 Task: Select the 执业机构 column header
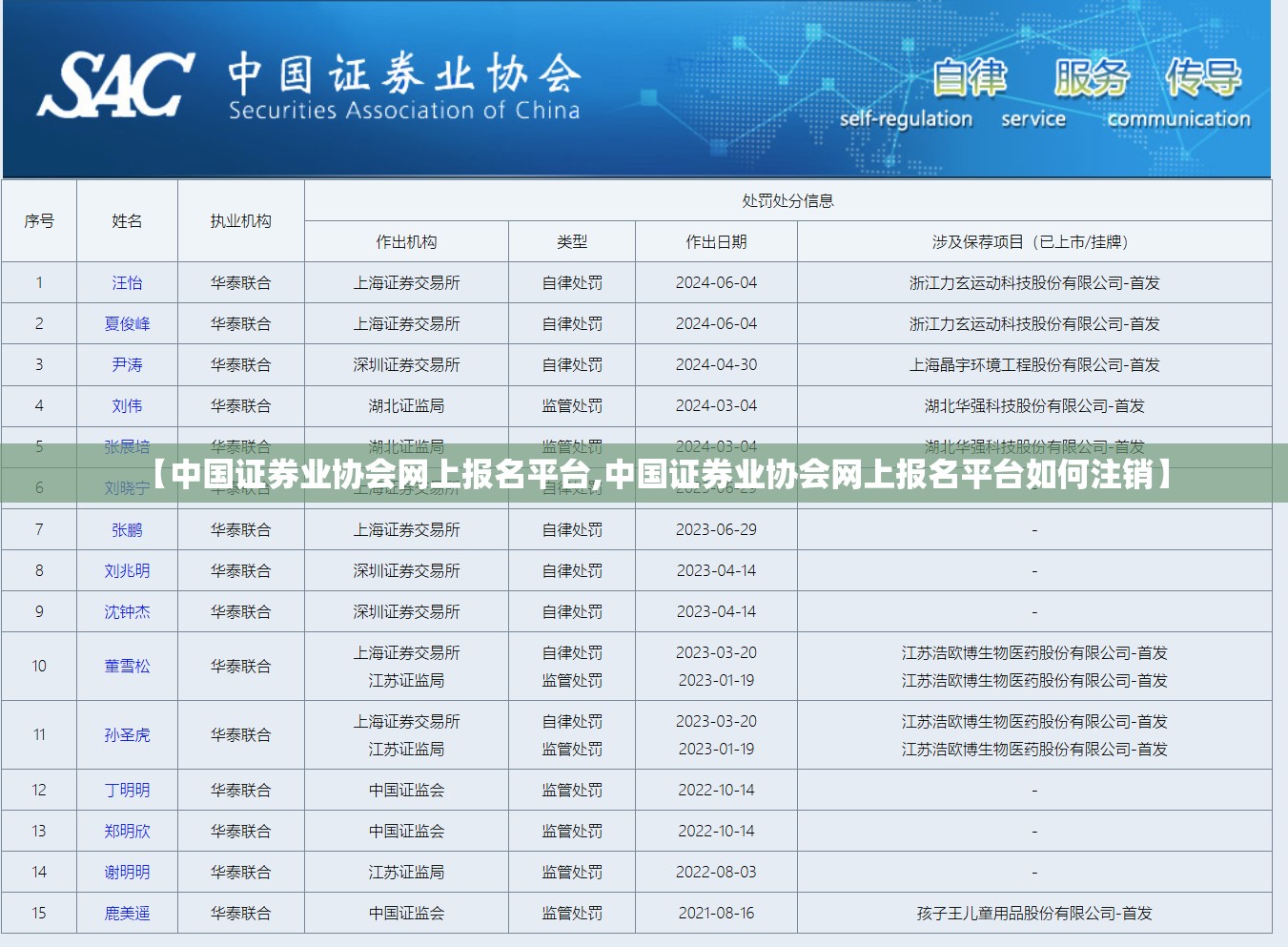pyautogui.click(x=241, y=220)
